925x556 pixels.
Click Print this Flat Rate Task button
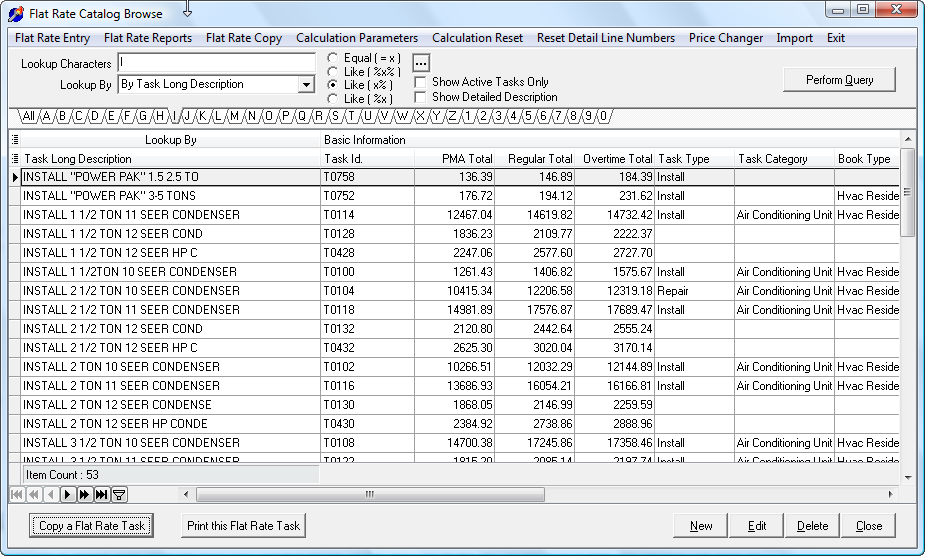click(243, 525)
